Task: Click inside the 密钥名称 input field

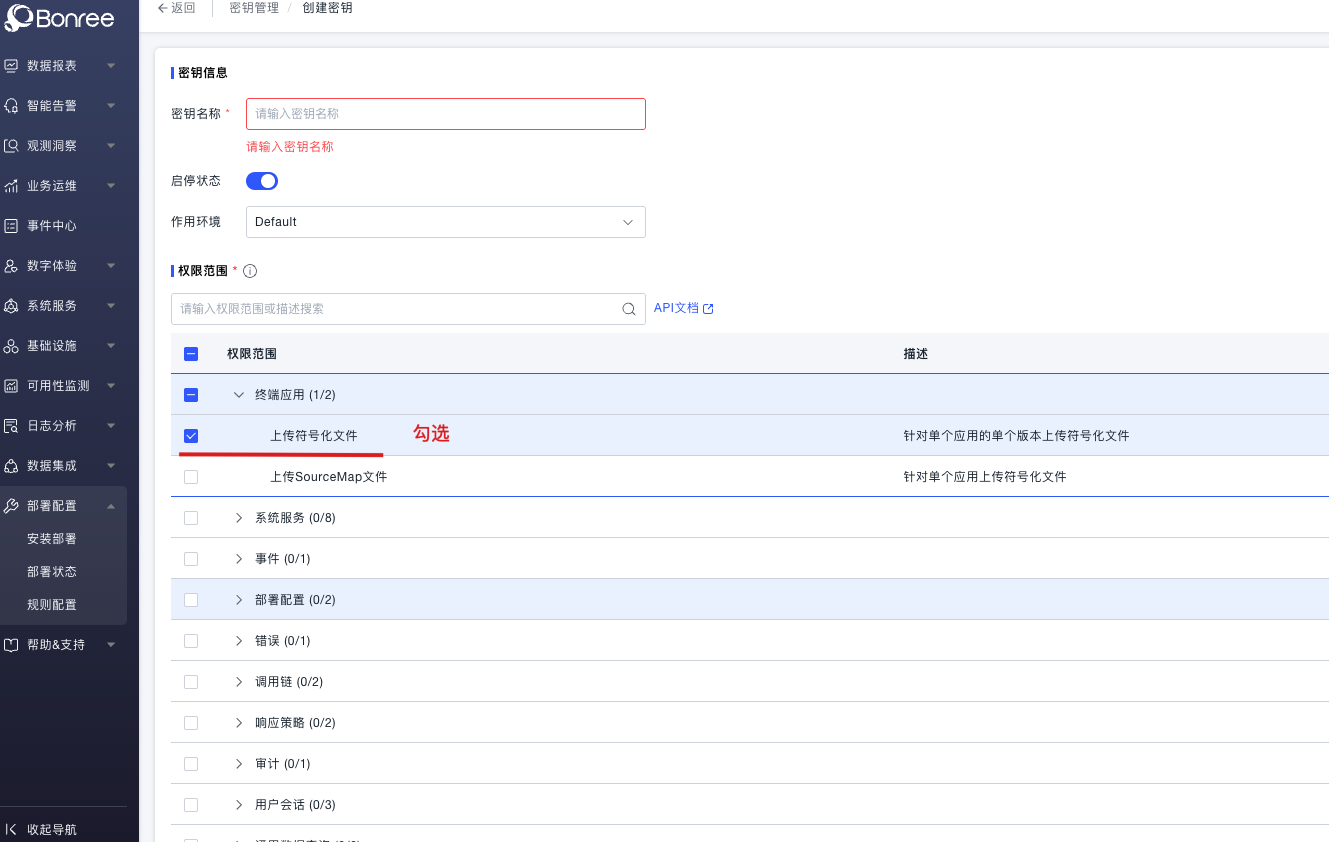Action: pyautogui.click(x=445, y=113)
